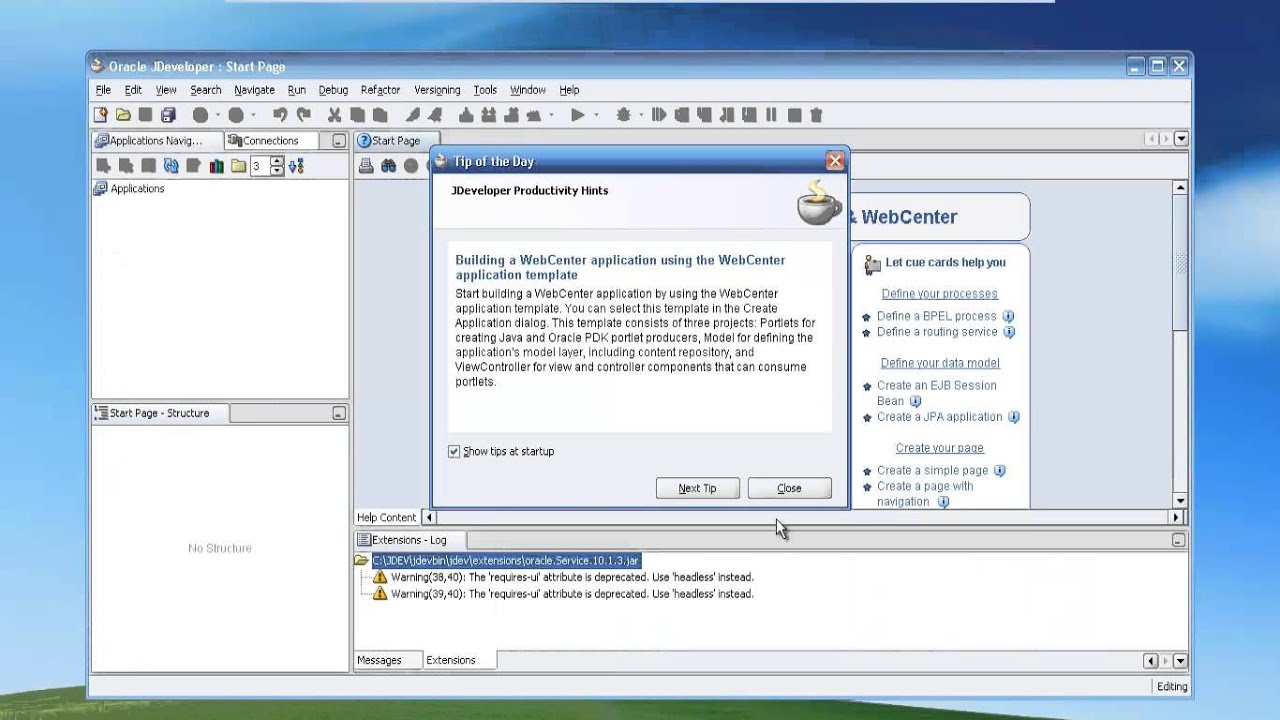
Task: Open the Create your page link
Action: pyautogui.click(x=940, y=448)
